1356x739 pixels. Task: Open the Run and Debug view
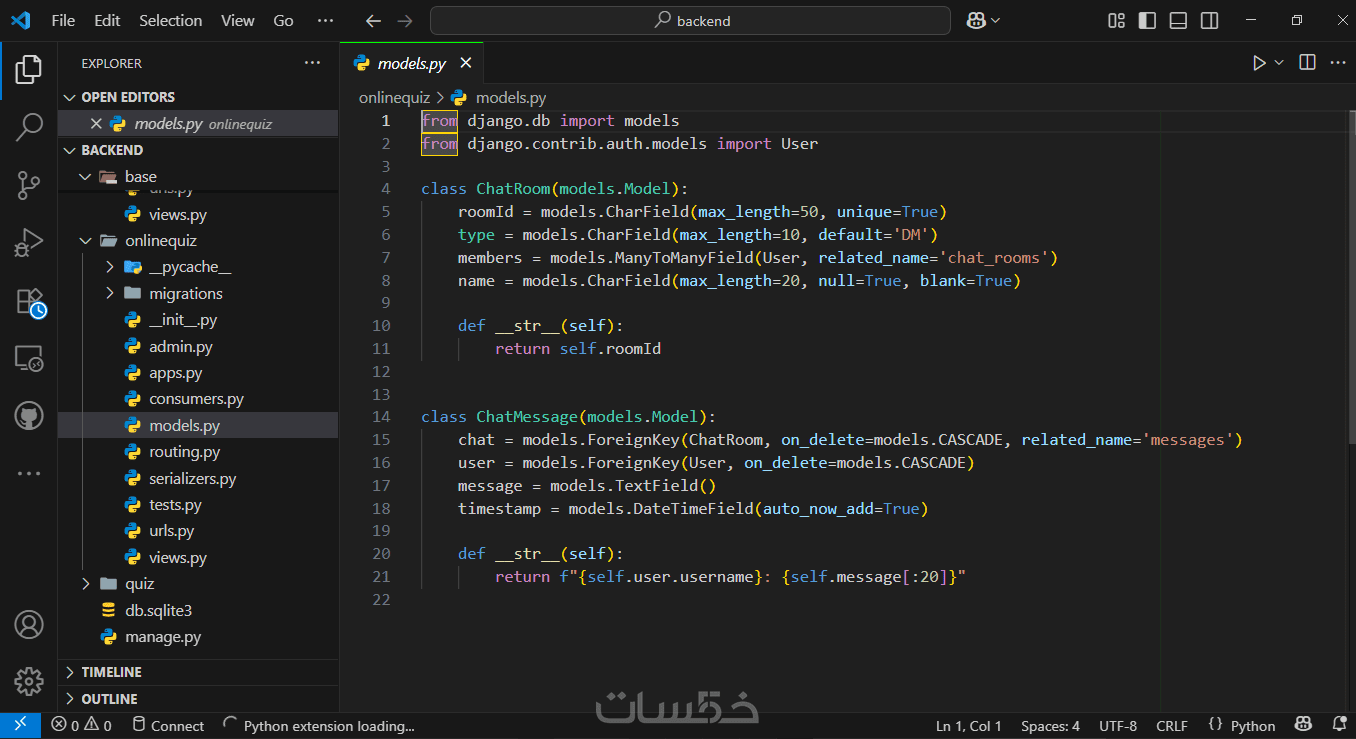coord(29,242)
